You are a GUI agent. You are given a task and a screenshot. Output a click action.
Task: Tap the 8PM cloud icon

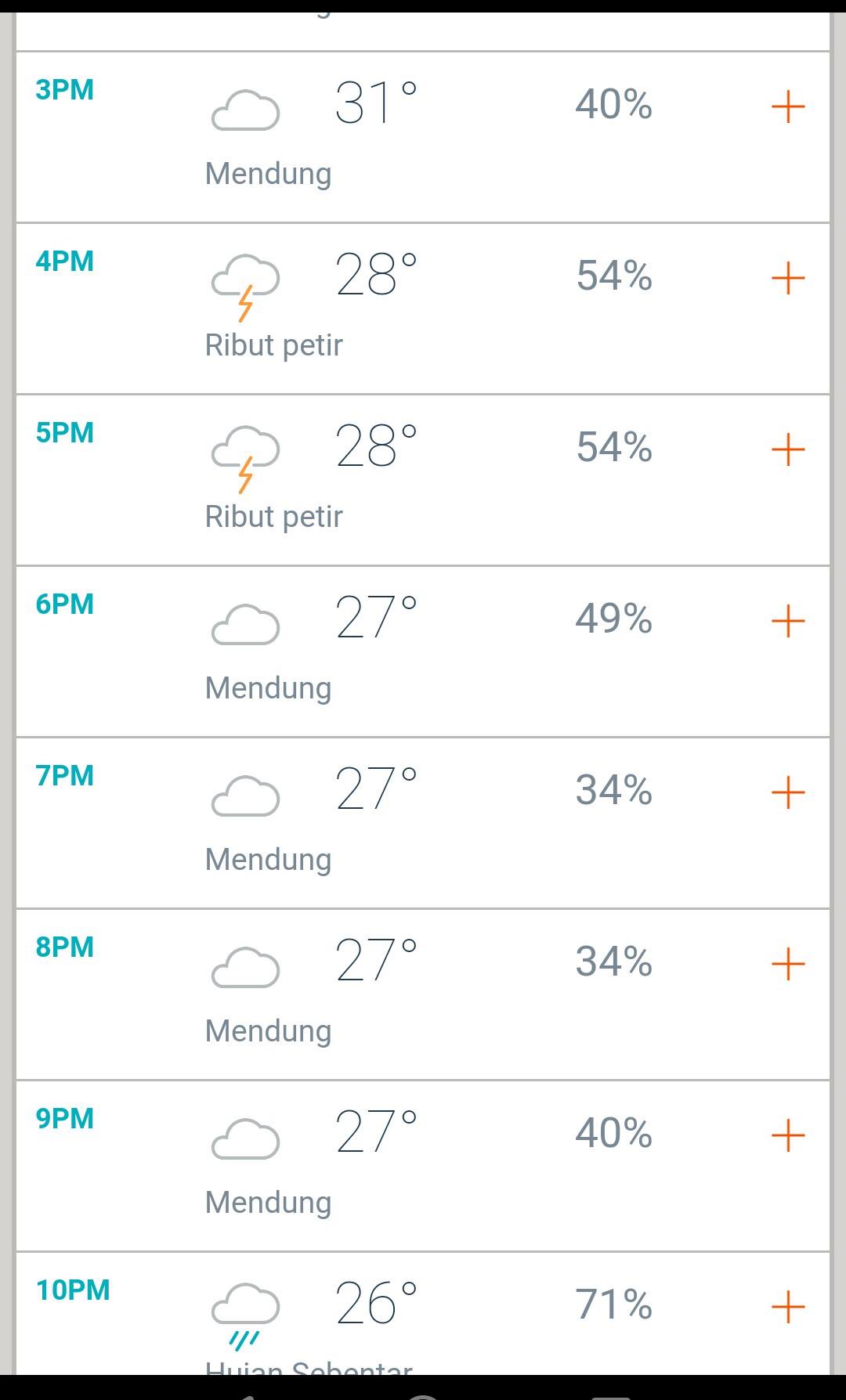click(x=245, y=967)
